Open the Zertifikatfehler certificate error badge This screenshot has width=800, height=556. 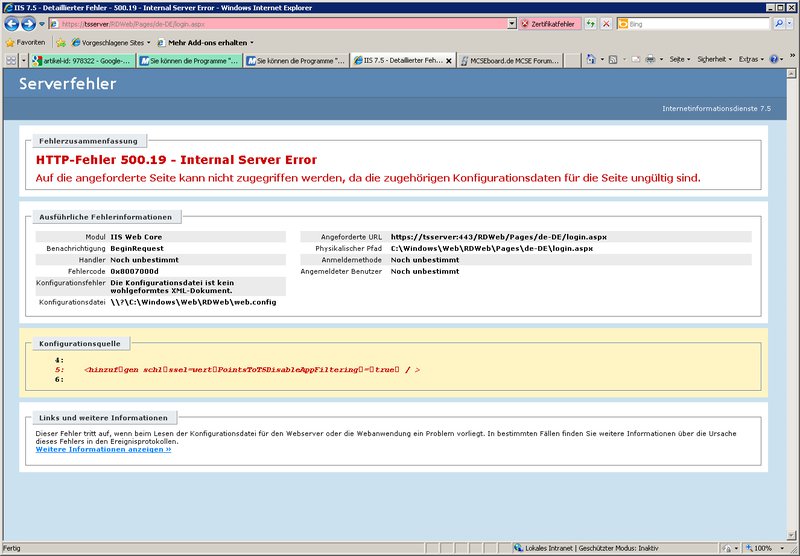coord(550,24)
